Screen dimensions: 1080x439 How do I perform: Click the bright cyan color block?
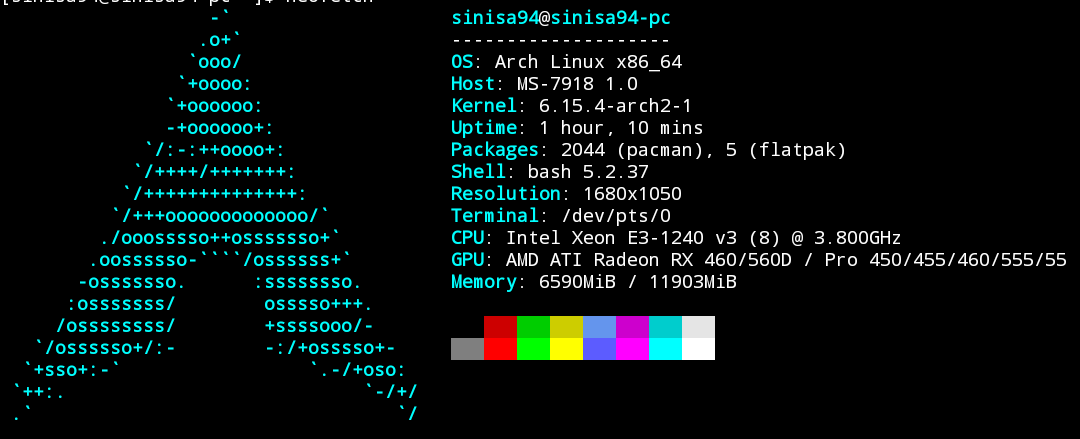point(665,348)
